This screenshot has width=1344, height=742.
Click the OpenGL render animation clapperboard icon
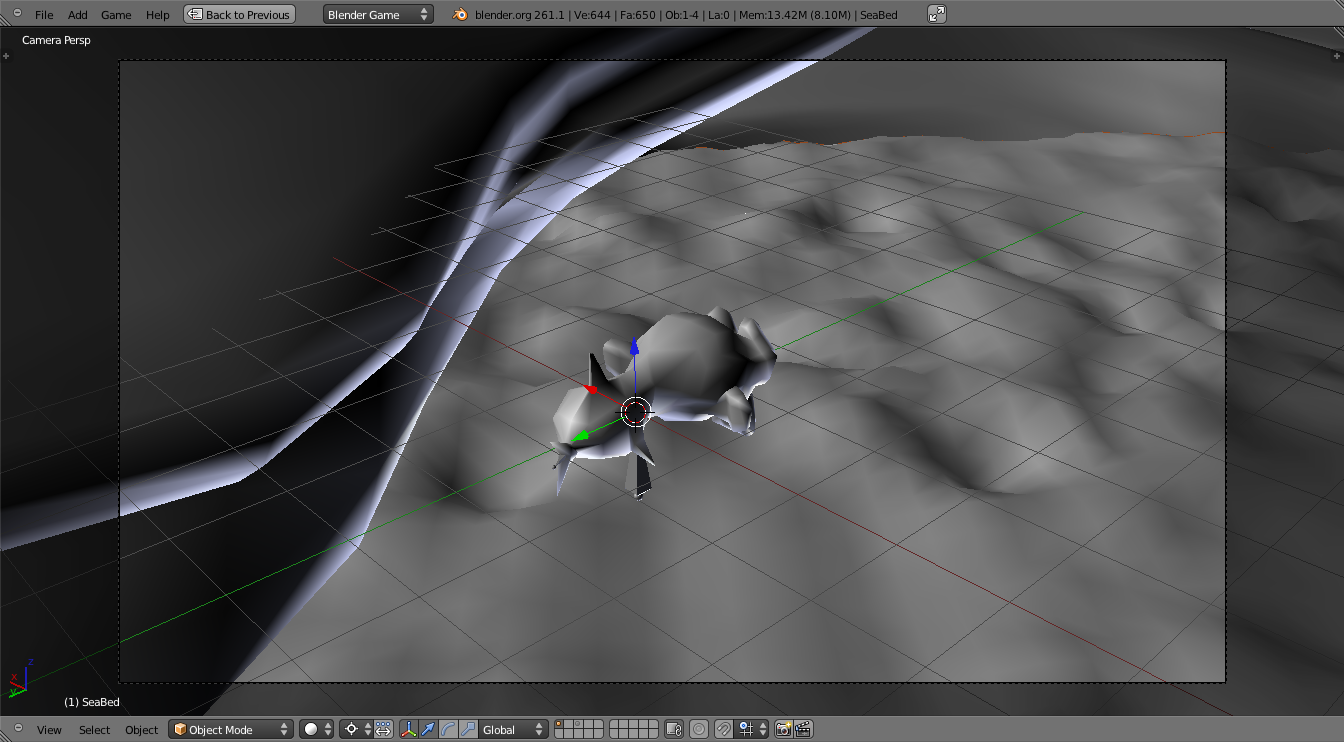(803, 729)
